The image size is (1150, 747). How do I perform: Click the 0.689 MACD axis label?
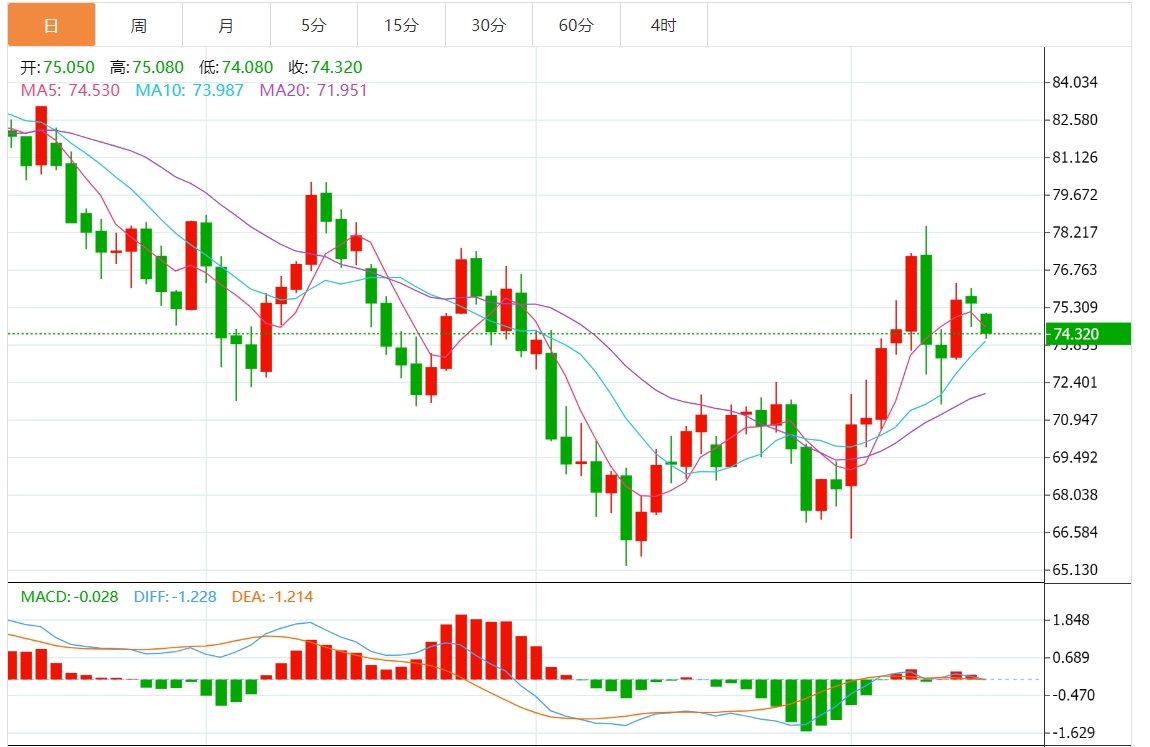(1071, 657)
